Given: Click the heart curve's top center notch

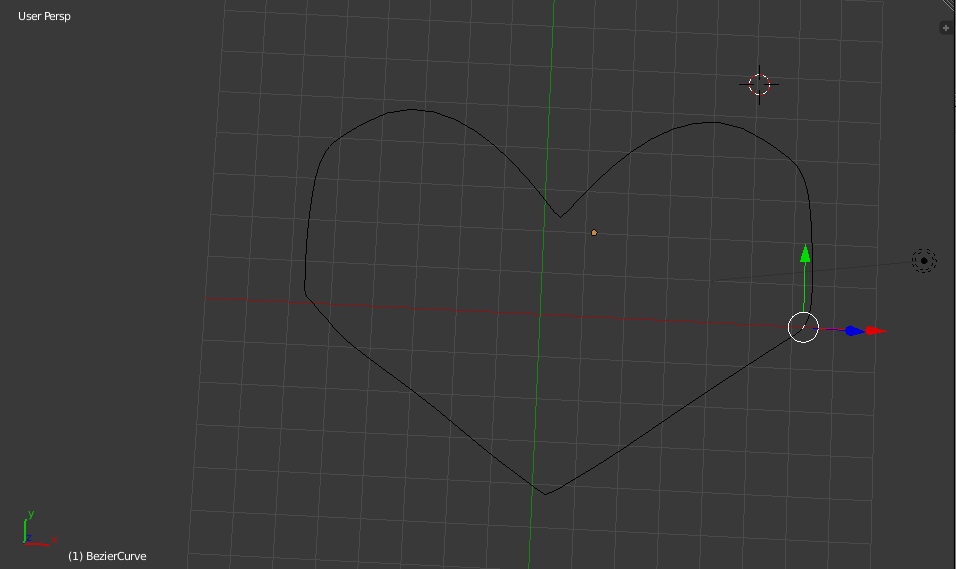Looking at the screenshot, I should [560, 215].
